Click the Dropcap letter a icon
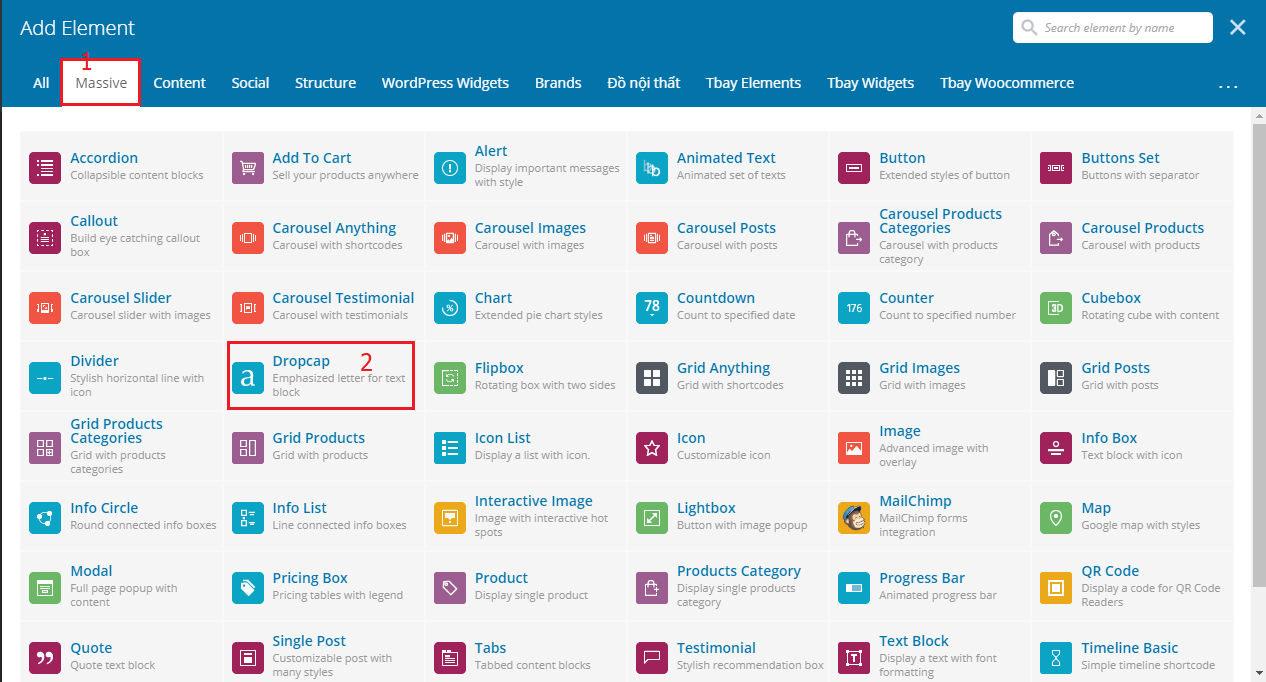The image size is (1266, 682). click(248, 377)
